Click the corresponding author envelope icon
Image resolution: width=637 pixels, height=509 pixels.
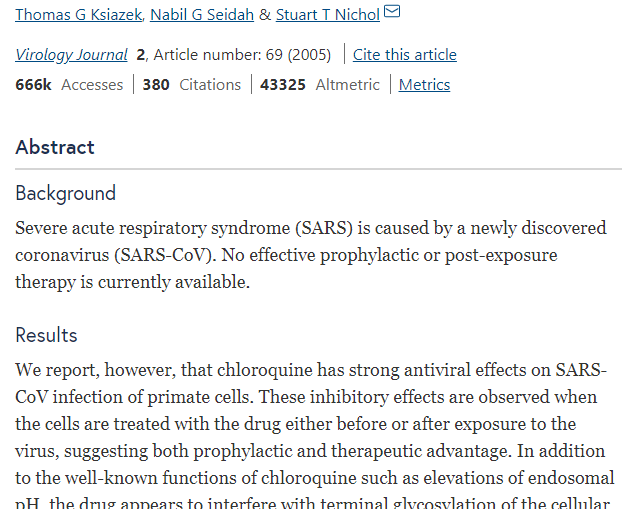click(x=392, y=11)
